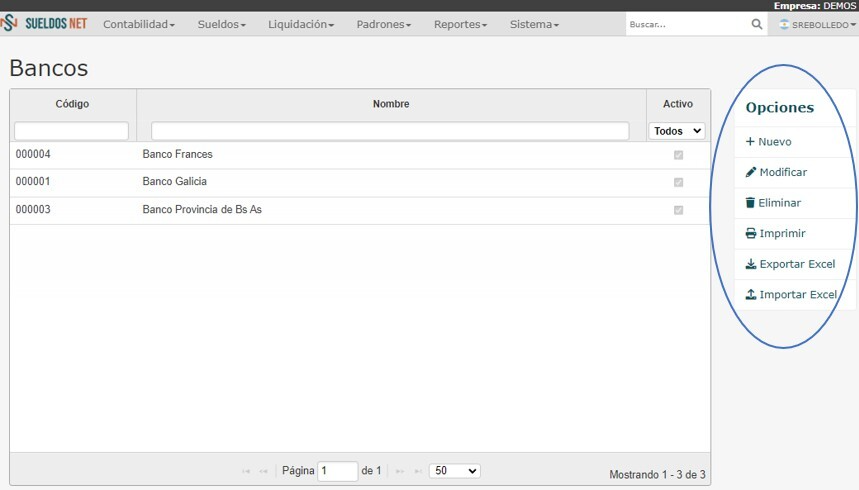This screenshot has width=859, height=490.
Task: Click the download icon beside Exportar Excel
Action: [x=751, y=264]
